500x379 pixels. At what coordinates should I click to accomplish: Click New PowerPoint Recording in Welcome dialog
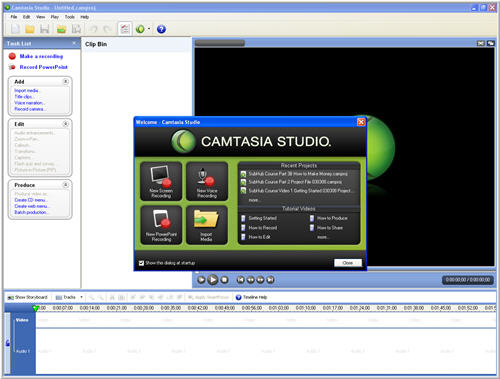pyautogui.click(x=161, y=225)
